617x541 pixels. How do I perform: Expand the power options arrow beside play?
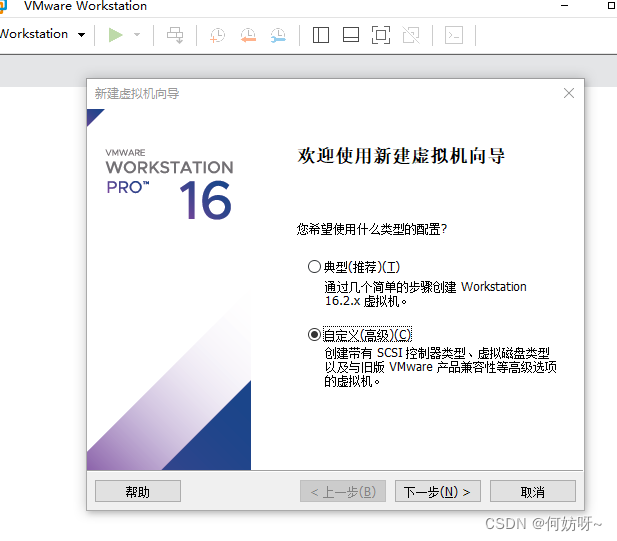click(137, 35)
